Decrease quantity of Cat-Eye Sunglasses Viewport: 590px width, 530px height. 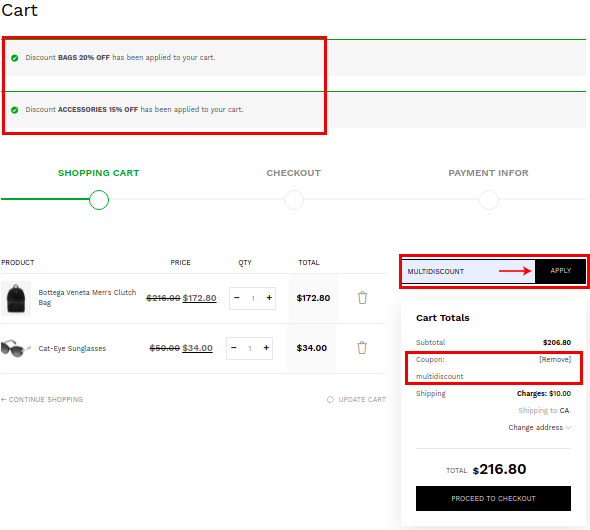(x=234, y=348)
